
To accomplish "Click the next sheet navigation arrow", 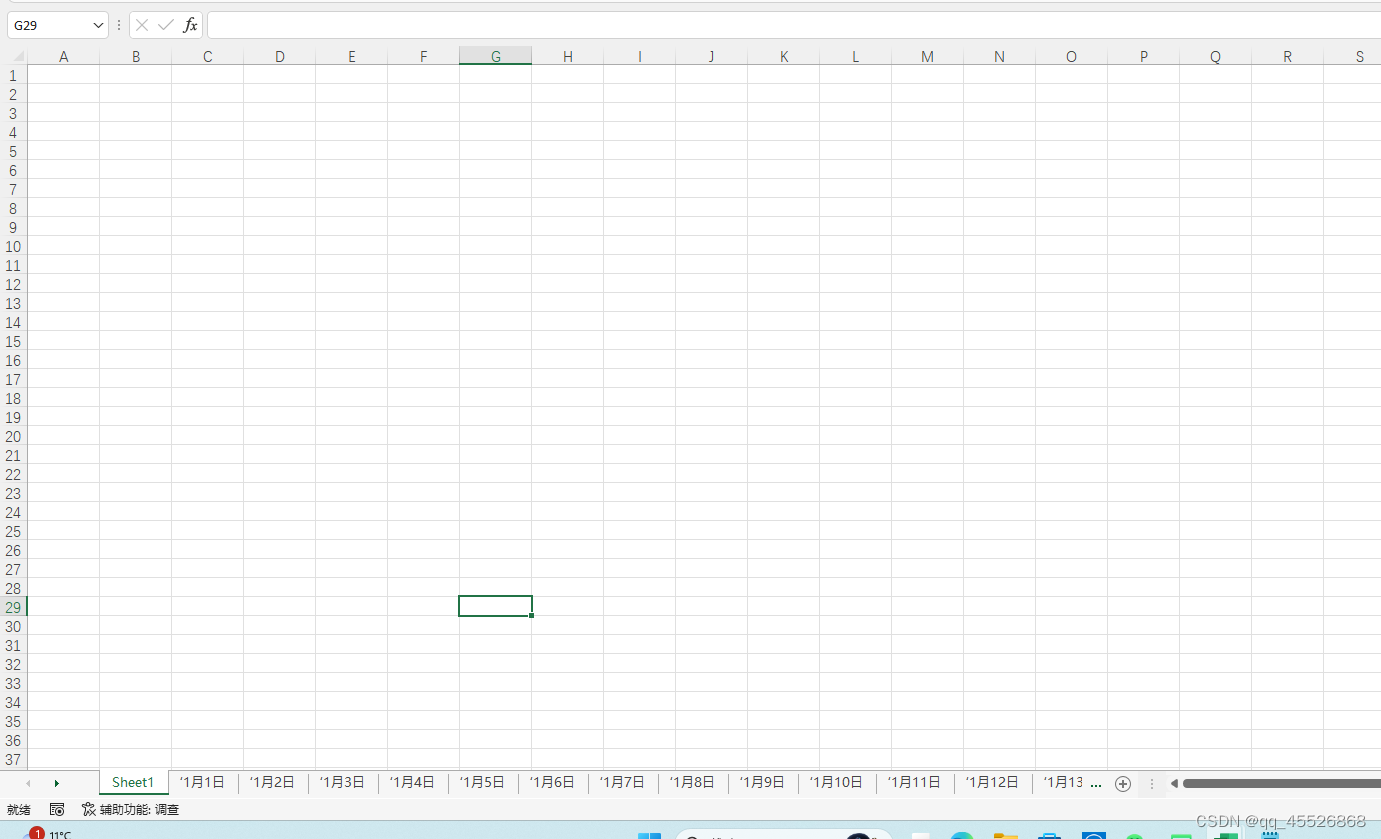I will click(x=57, y=783).
